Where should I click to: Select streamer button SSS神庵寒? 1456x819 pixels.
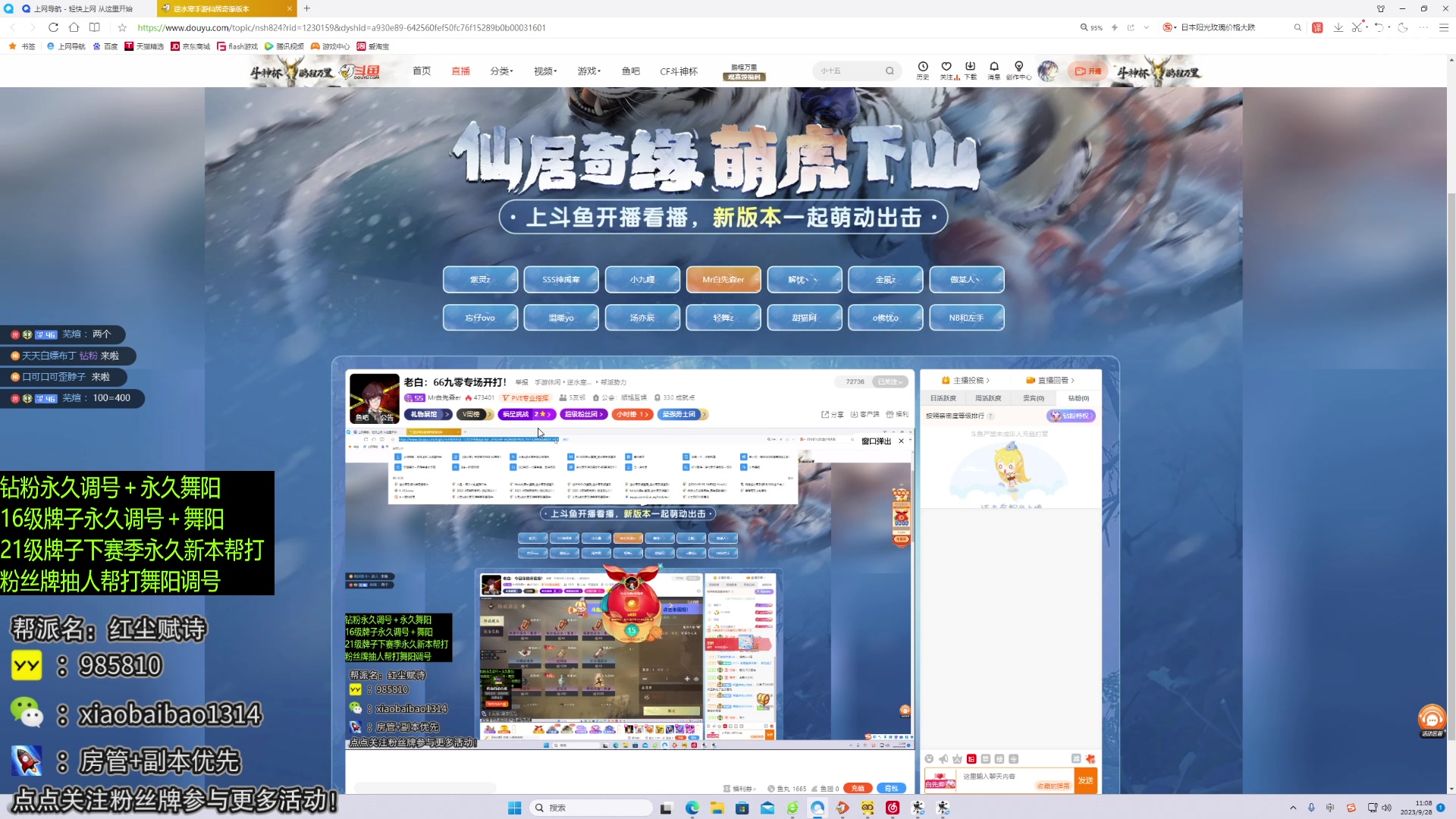561,280
